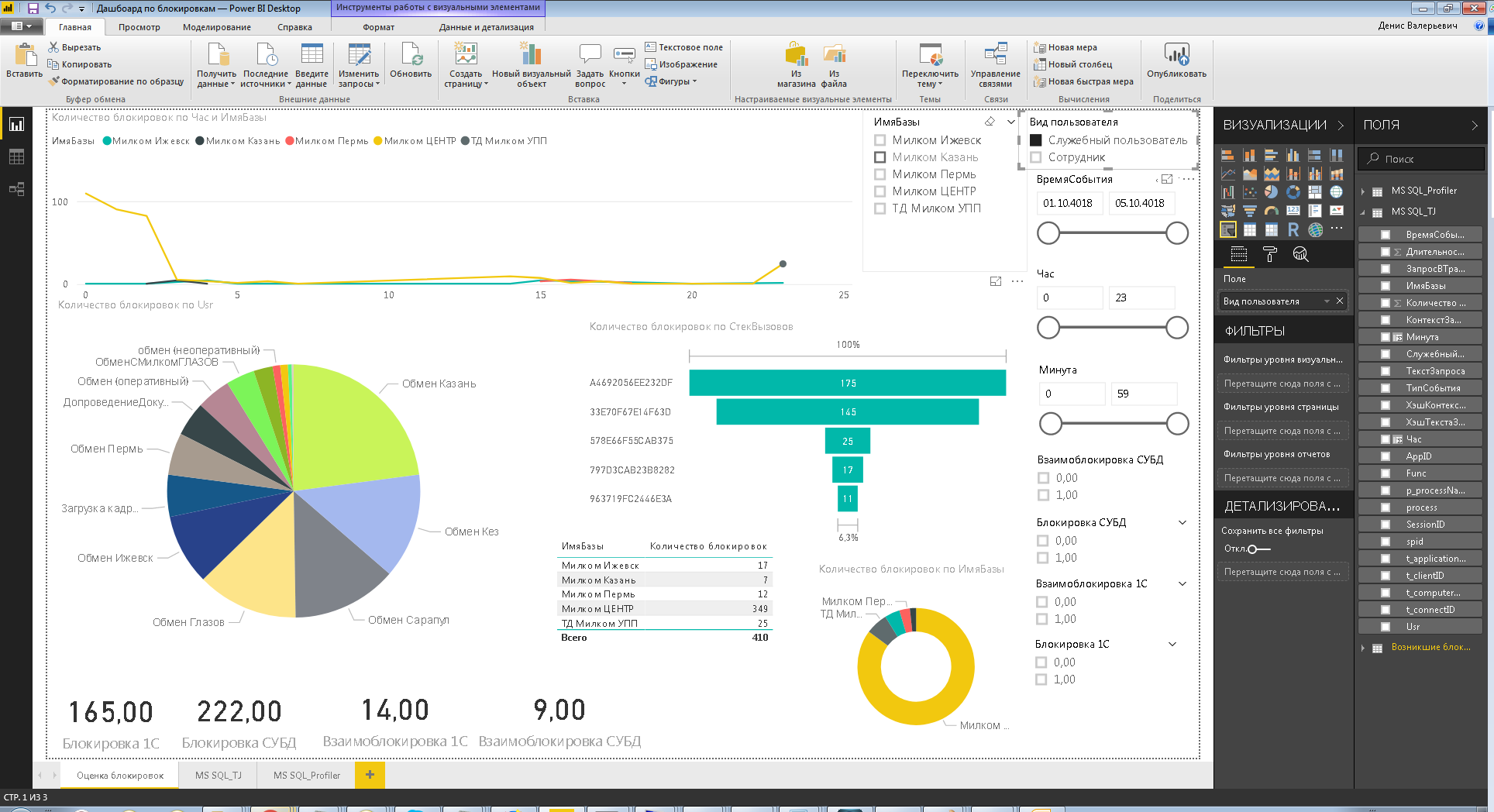Switch to Report view in left sidebar
This screenshot has height=812, width=1494.
point(16,124)
